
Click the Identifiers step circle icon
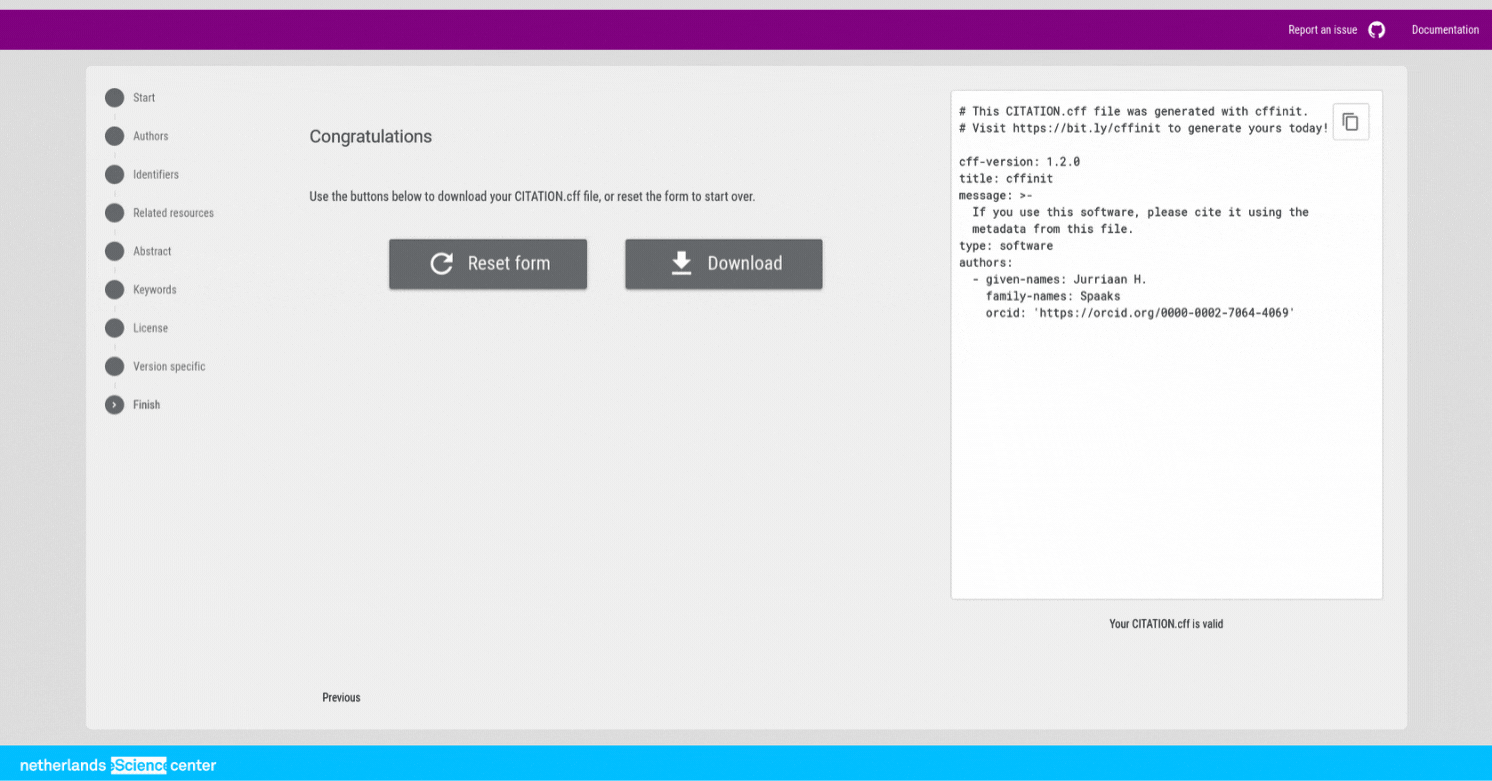click(x=115, y=175)
